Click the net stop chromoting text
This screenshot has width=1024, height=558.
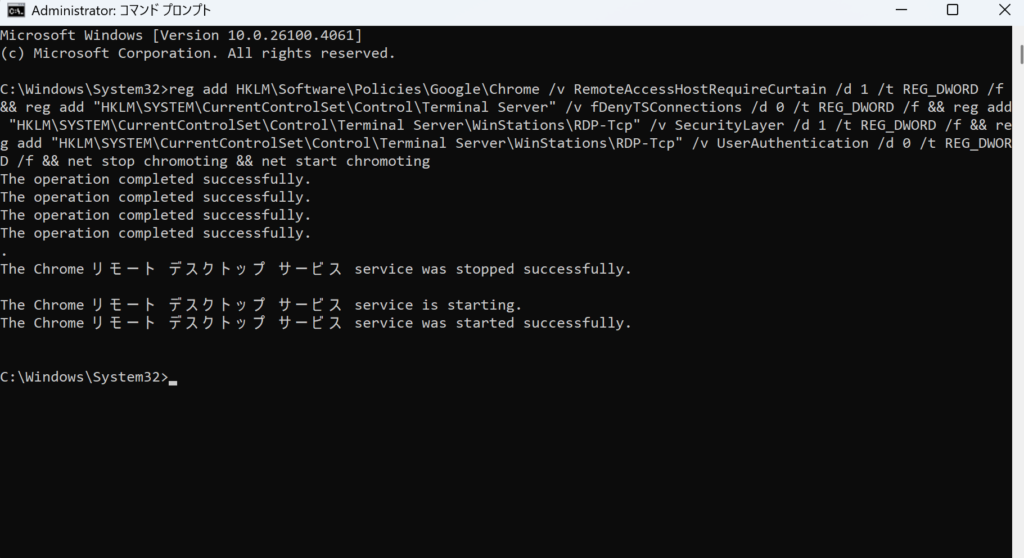pos(148,161)
